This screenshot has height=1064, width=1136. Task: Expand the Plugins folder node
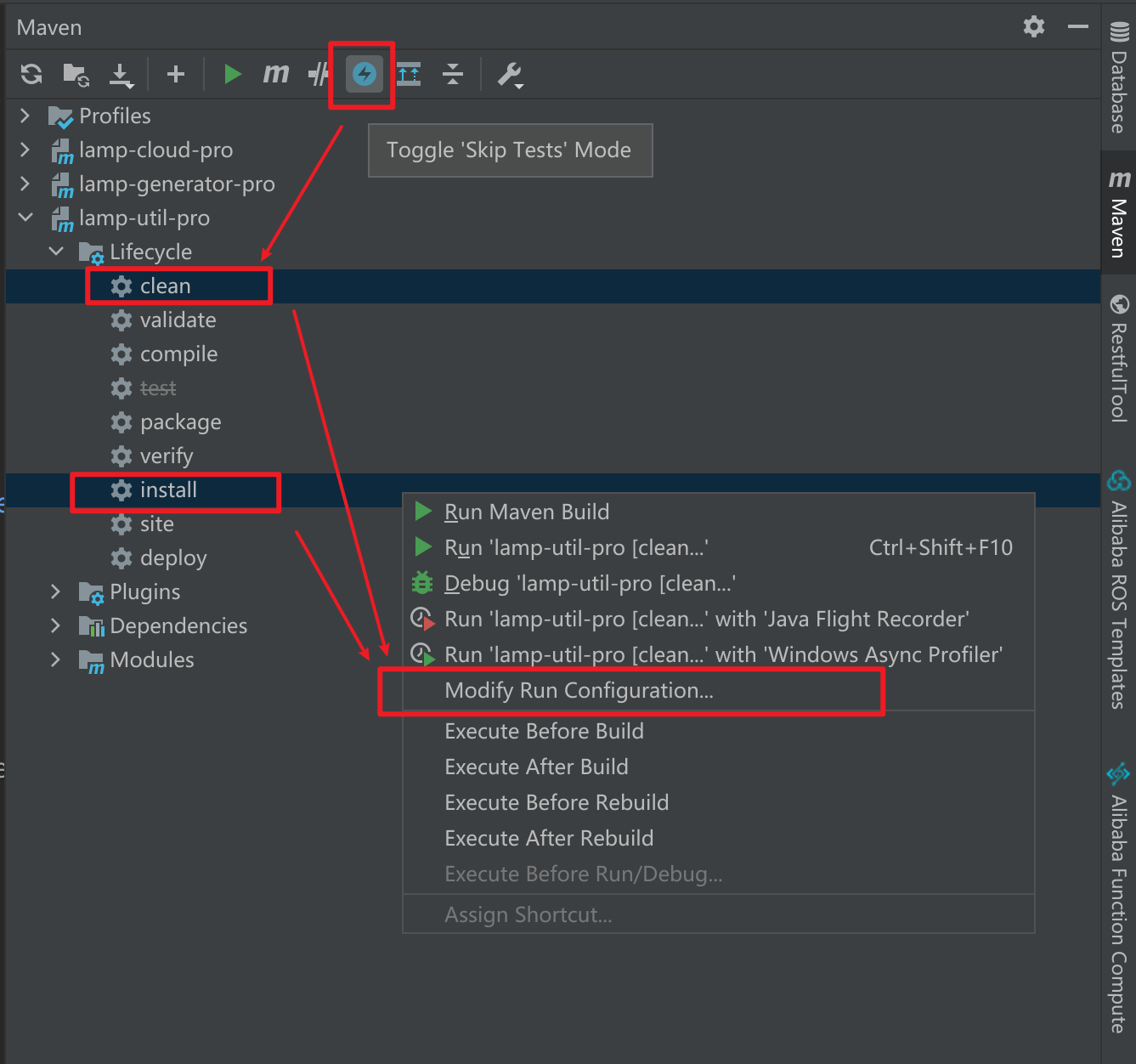56,591
